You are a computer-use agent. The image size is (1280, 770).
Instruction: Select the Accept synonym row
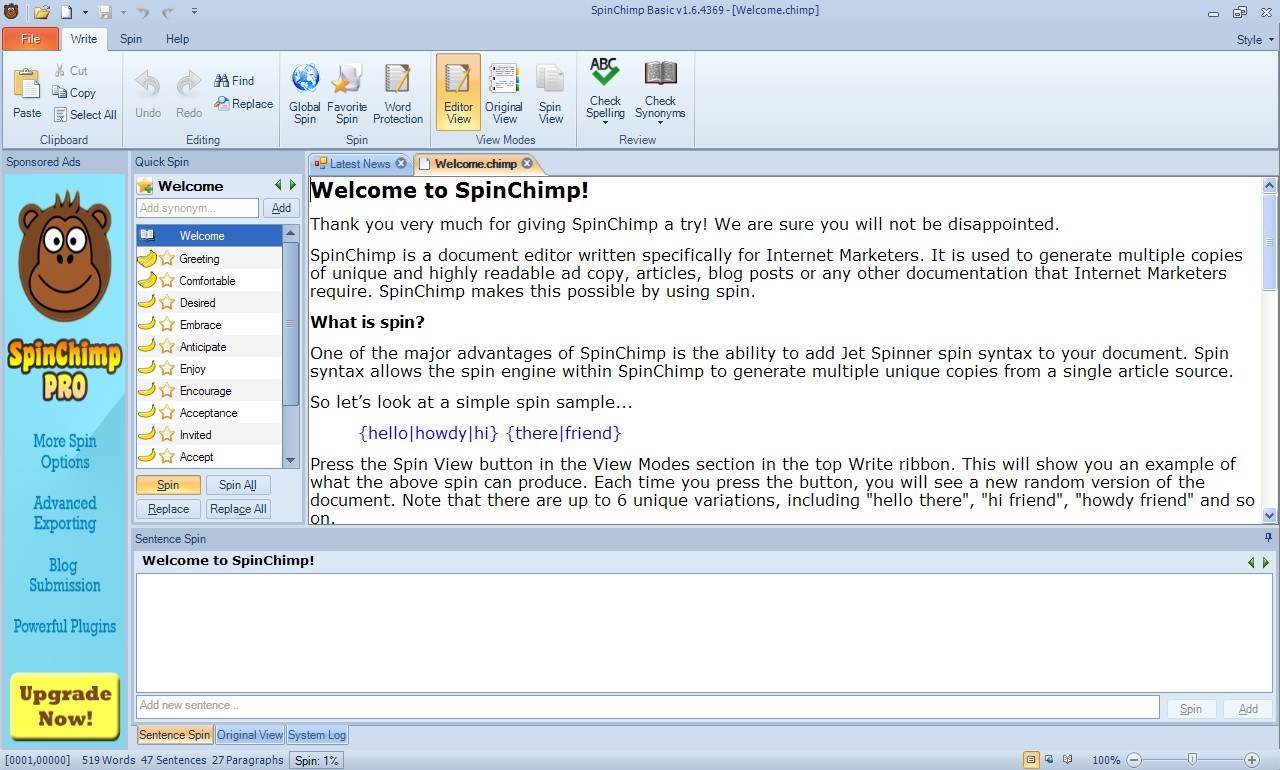209,457
